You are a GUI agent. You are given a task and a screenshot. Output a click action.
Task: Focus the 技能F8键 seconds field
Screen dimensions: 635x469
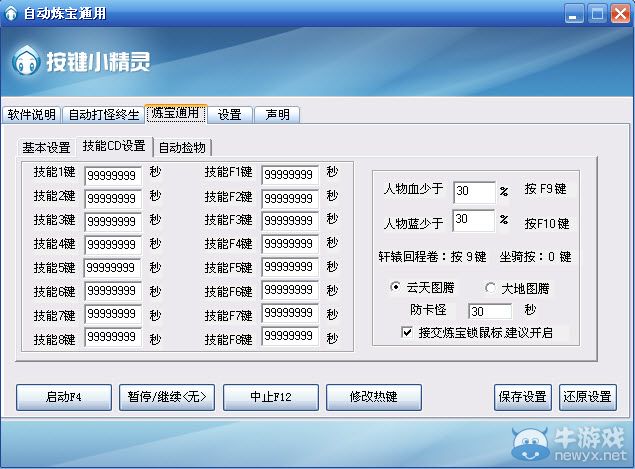(x=290, y=336)
